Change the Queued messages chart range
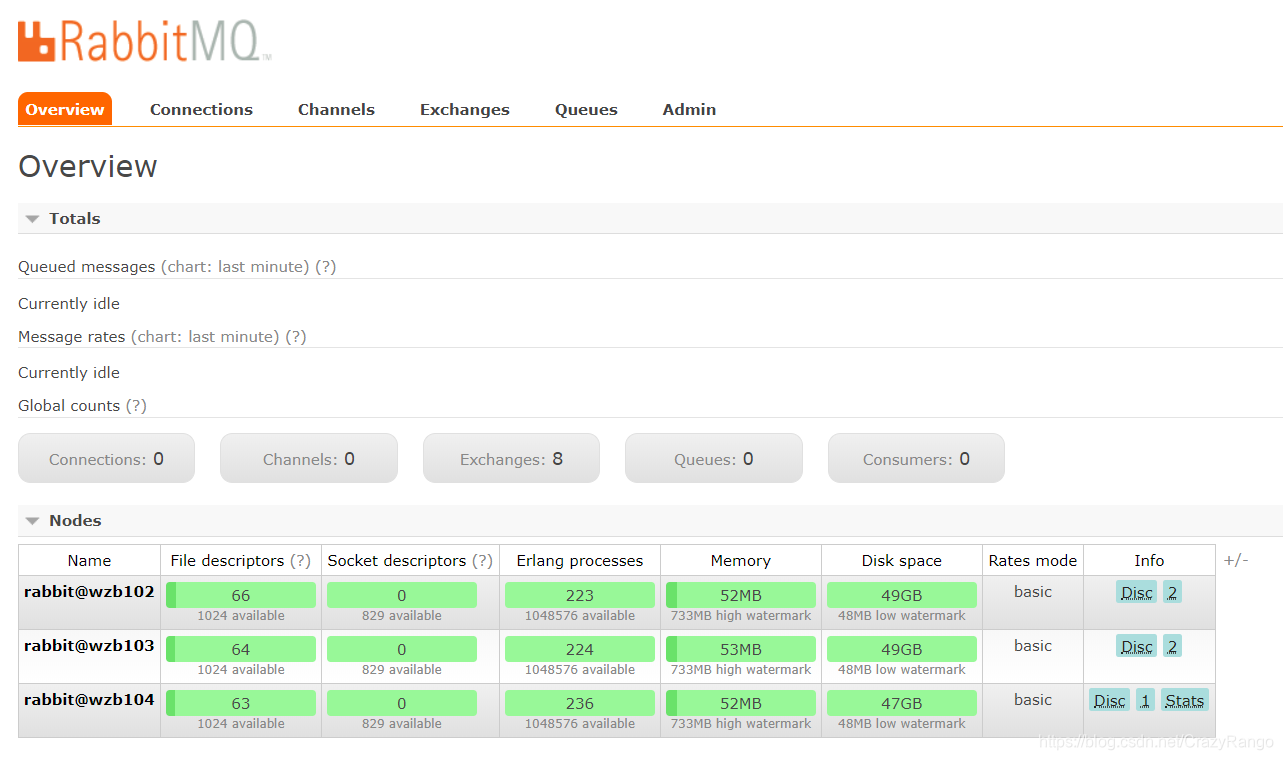This screenshot has height=760, width=1283. click(x=235, y=267)
